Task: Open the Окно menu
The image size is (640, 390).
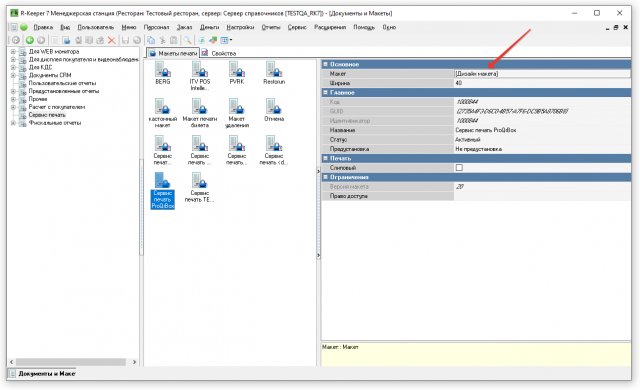Action: pyautogui.click(x=389, y=27)
